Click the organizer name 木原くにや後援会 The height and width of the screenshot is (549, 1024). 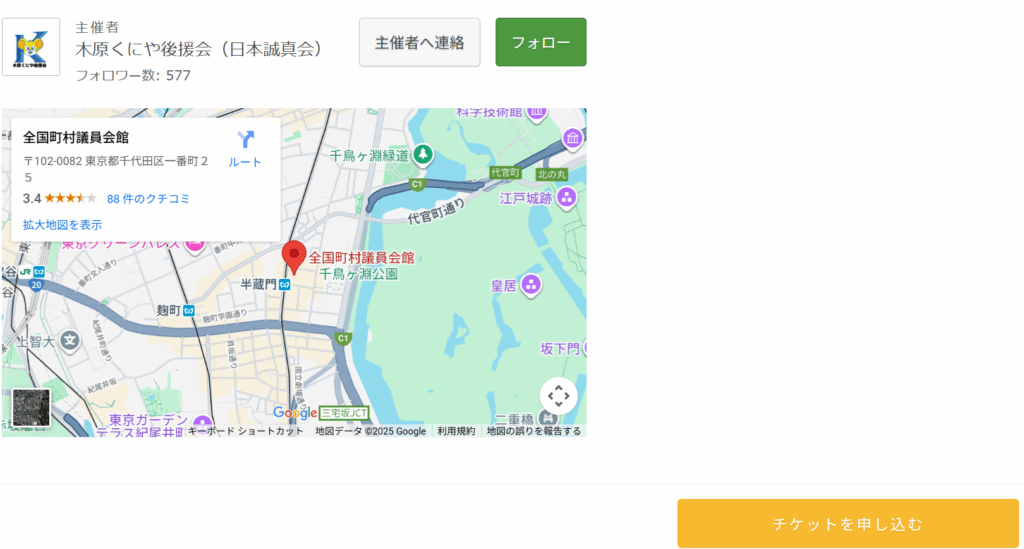200,49
